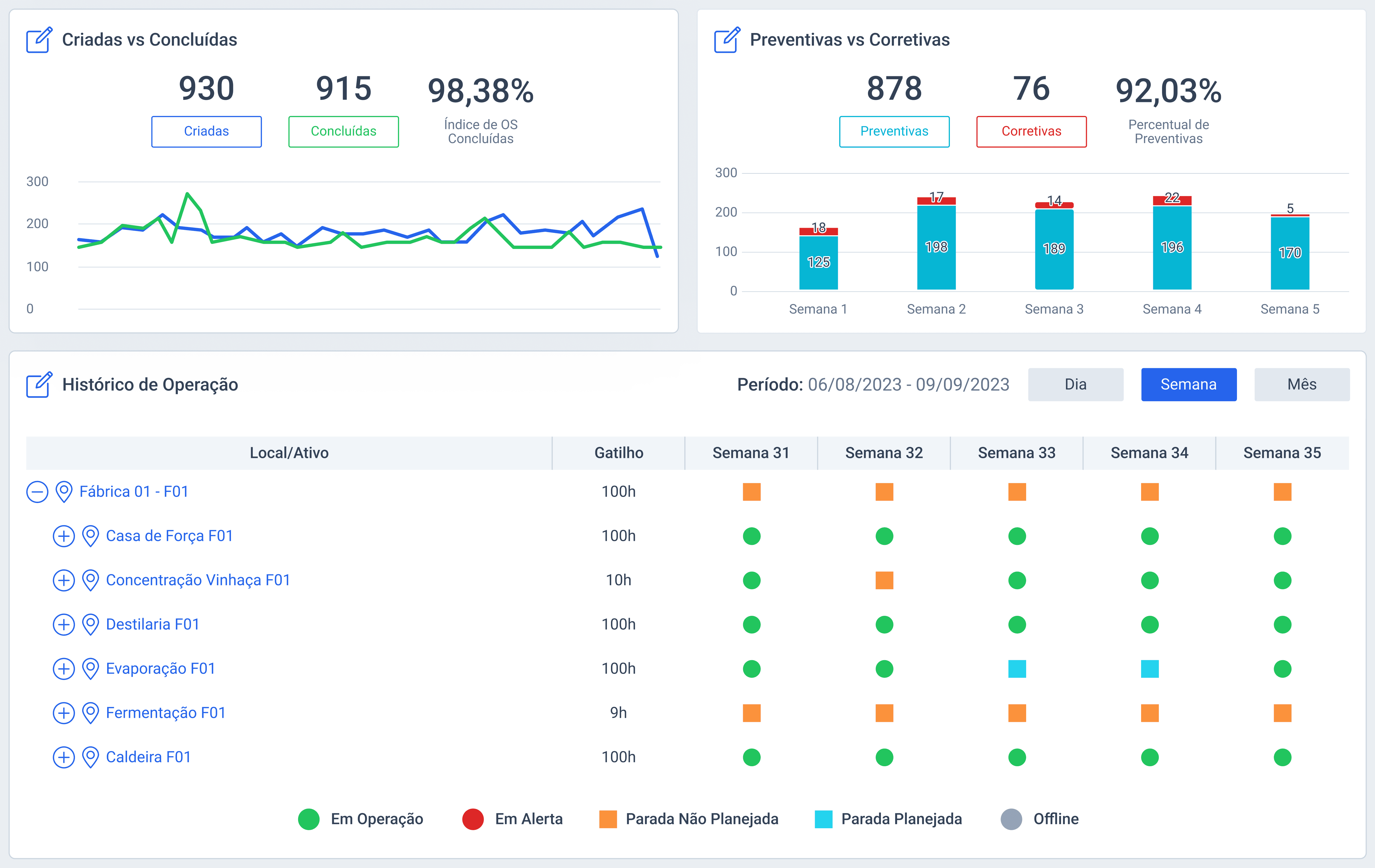Click location pin icon of Fermentação F01
Viewport: 1375px width, 868px height.
(90, 713)
